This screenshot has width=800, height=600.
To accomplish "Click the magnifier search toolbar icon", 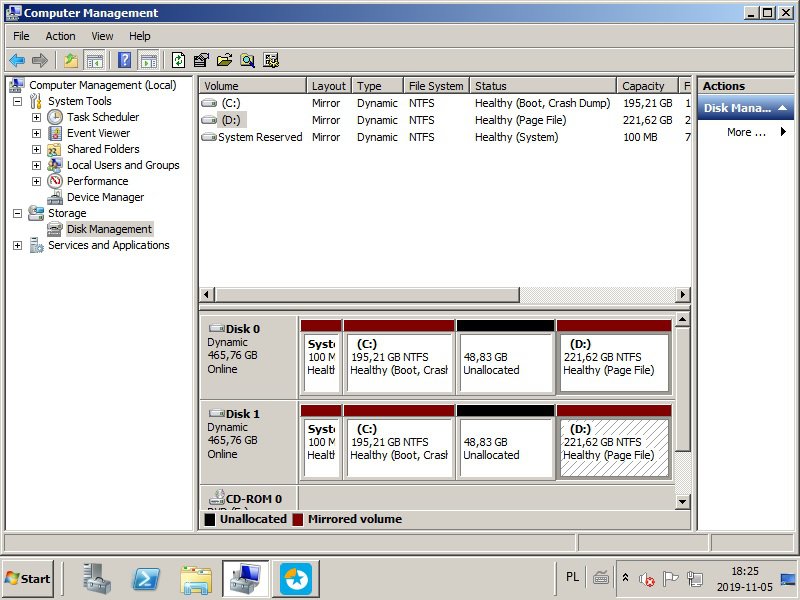I will coord(247,60).
